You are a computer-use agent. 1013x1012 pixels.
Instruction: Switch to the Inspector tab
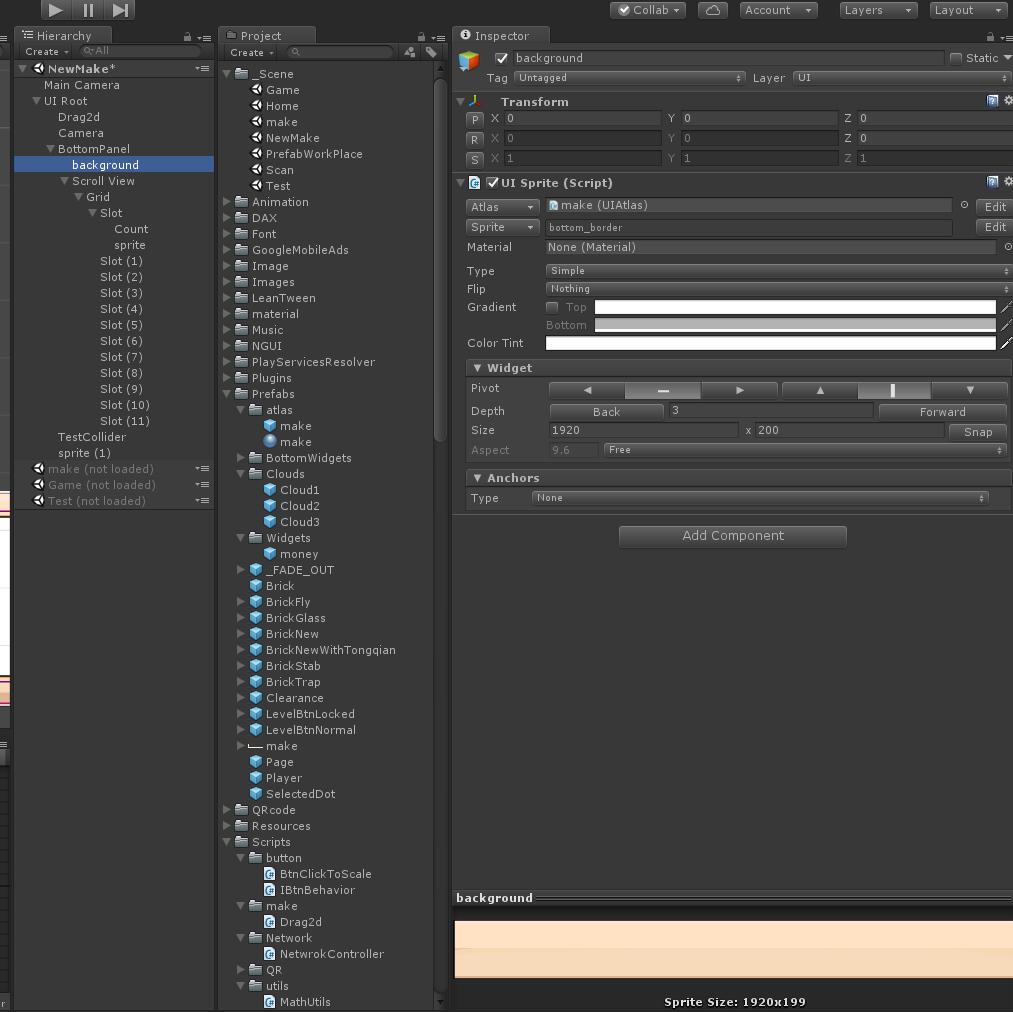click(x=501, y=36)
